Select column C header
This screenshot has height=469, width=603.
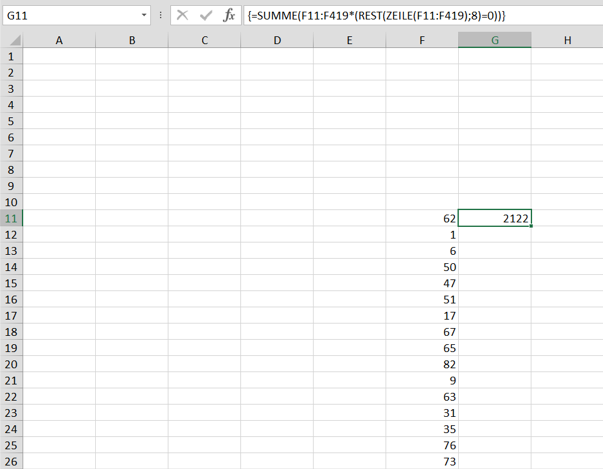point(204,40)
